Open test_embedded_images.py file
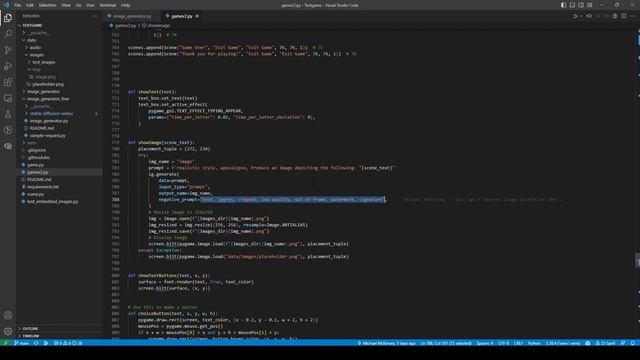 (52, 202)
